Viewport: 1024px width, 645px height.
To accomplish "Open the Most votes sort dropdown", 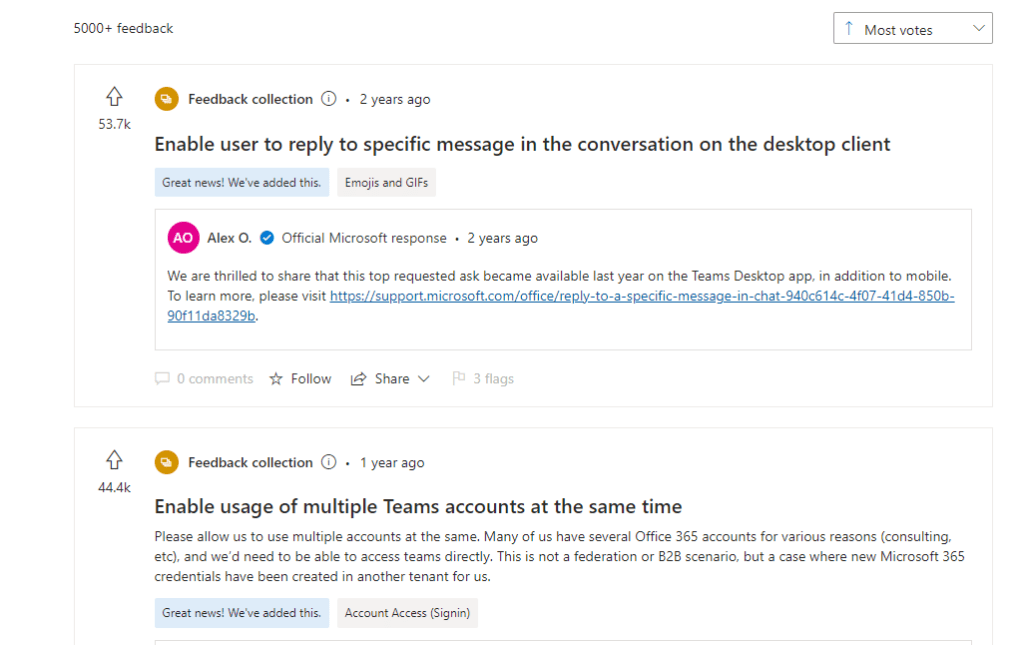I will tap(912, 29).
